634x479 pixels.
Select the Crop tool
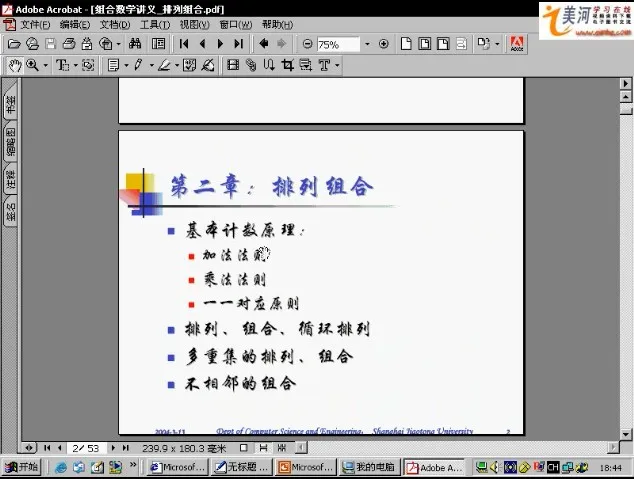[287, 65]
